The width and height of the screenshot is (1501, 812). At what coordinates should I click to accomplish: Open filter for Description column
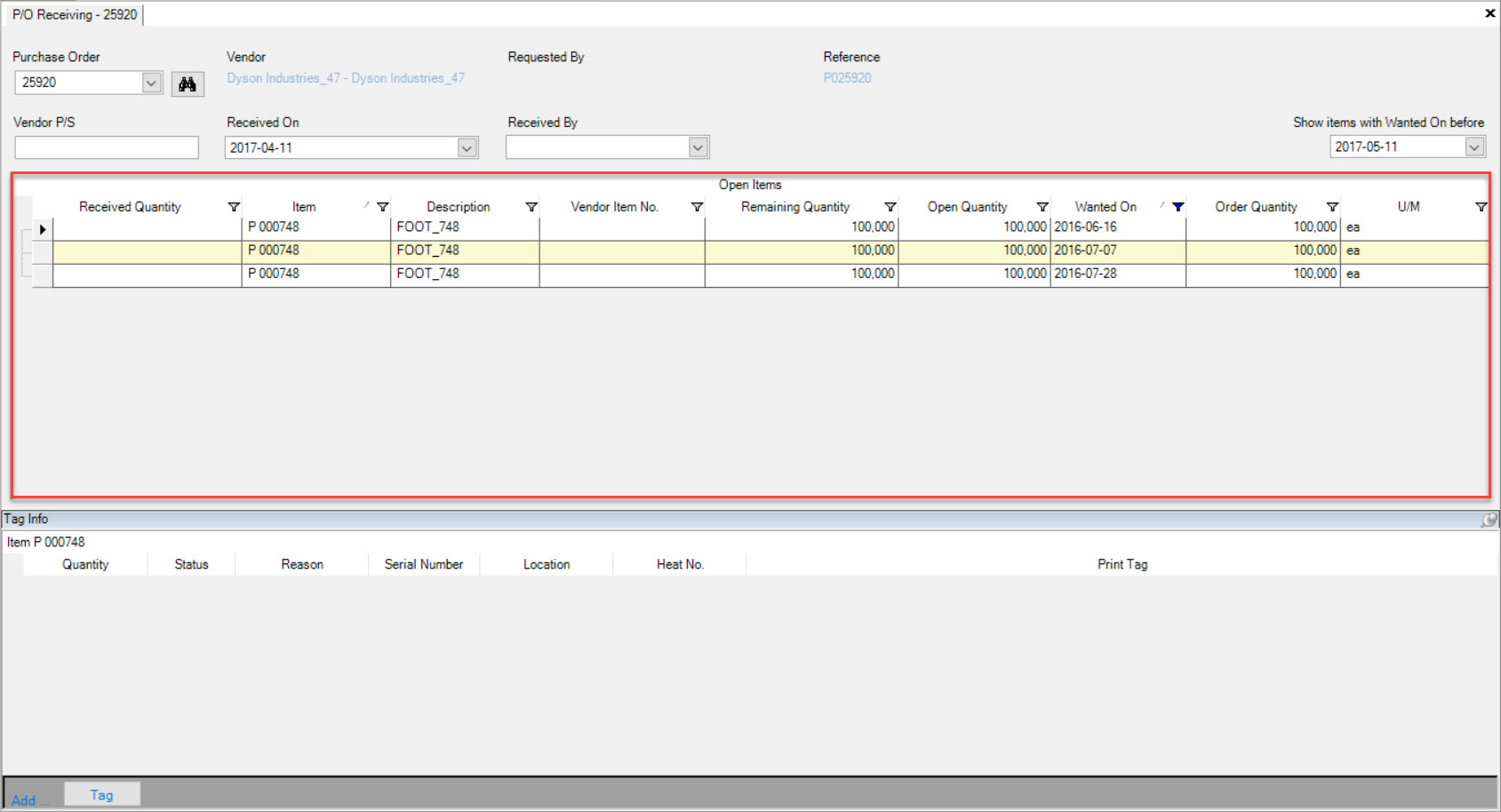pos(531,207)
